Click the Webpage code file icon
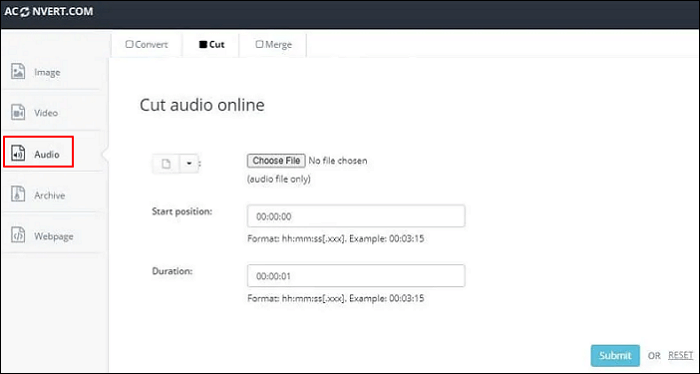700x374 pixels. (x=18, y=236)
